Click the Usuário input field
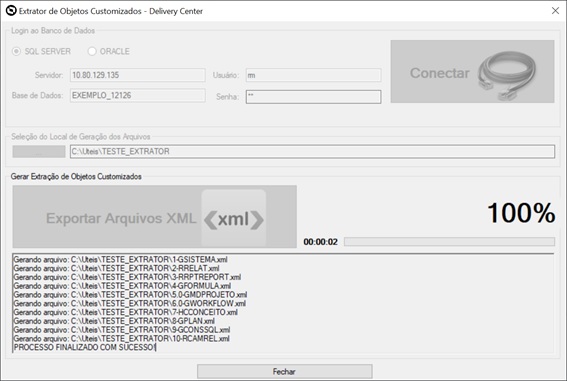Screen dimensions: 567x381 point(313,75)
